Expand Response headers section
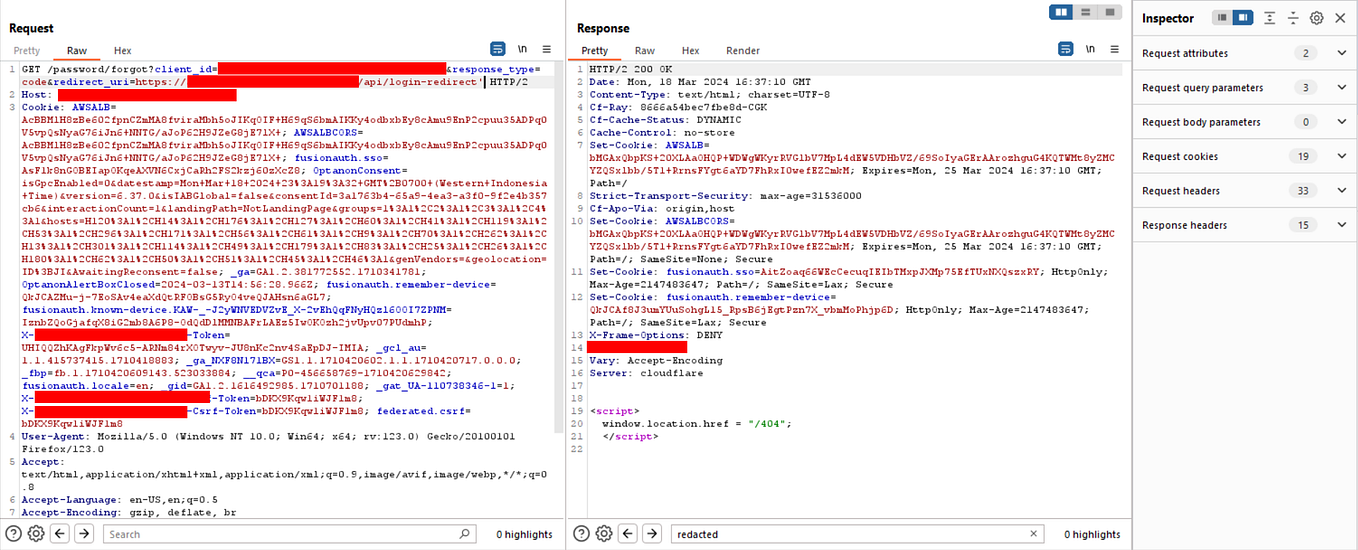This screenshot has height=550, width=1358. [x=1245, y=225]
